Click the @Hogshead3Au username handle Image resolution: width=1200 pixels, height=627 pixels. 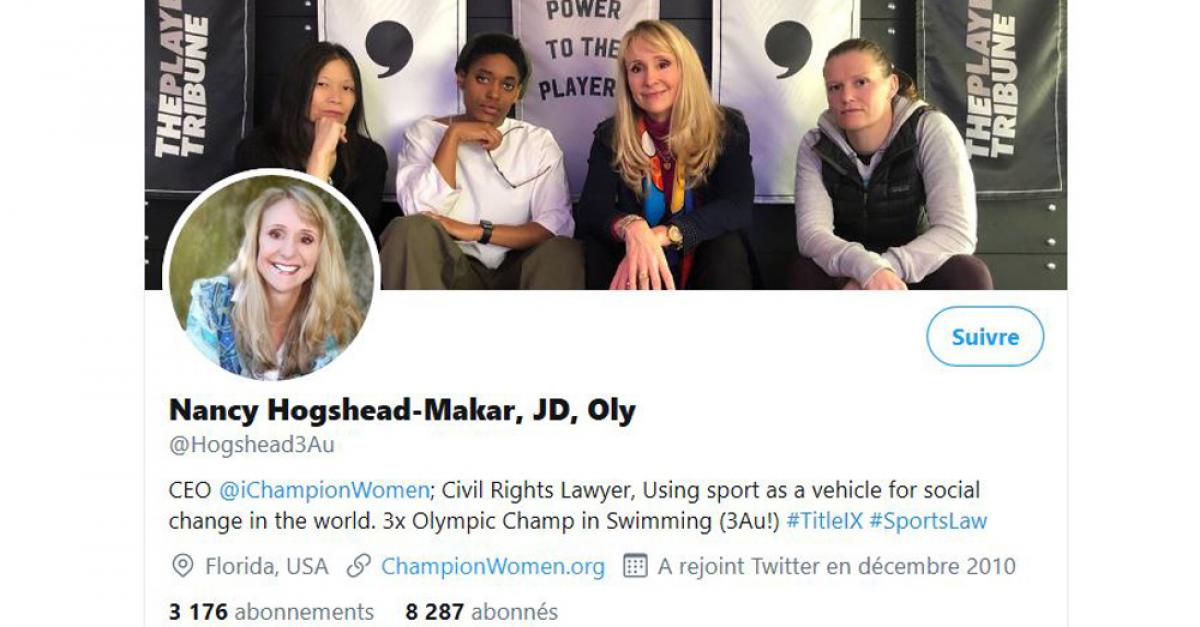coord(251,446)
